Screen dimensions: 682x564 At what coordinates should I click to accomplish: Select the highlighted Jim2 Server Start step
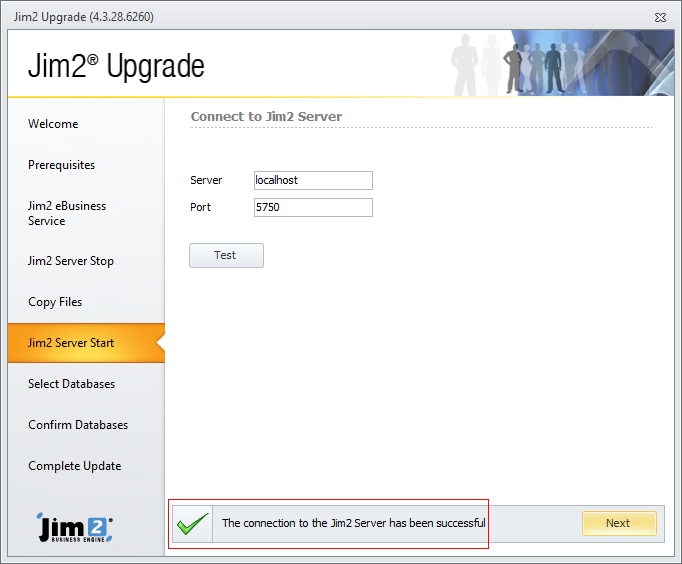(x=86, y=343)
